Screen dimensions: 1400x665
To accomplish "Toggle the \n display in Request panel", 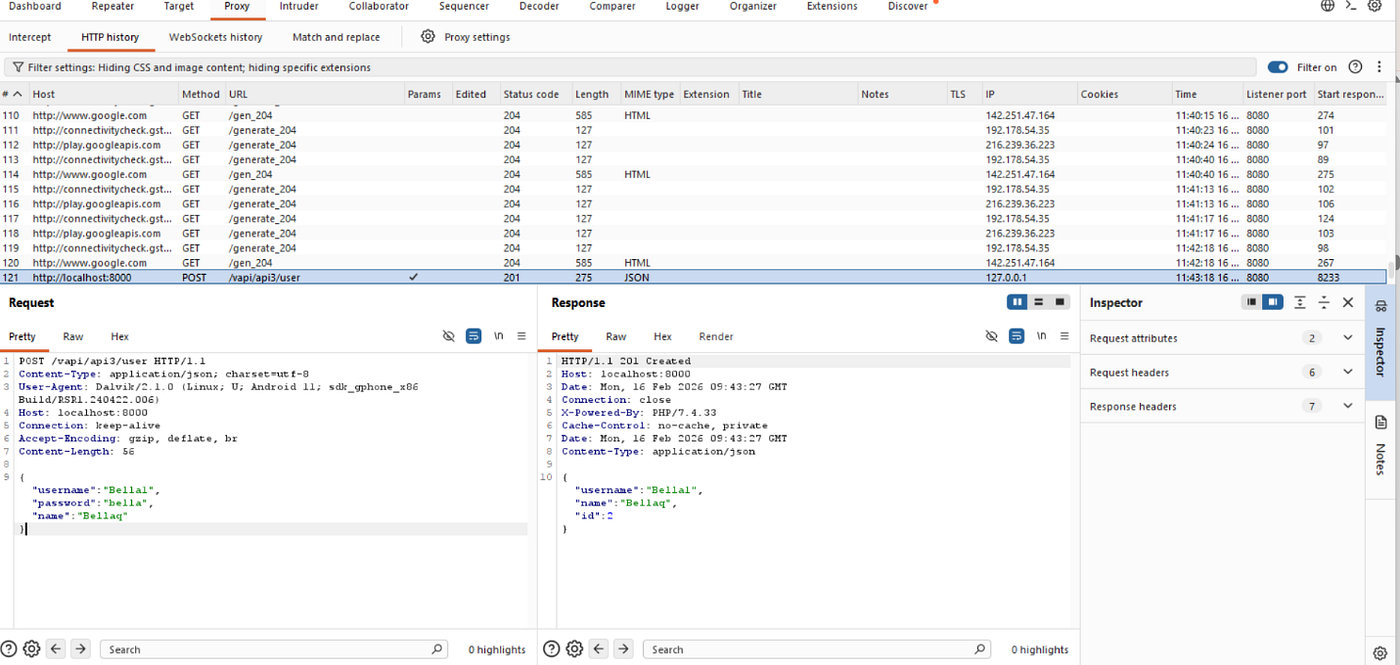I will [x=498, y=337].
